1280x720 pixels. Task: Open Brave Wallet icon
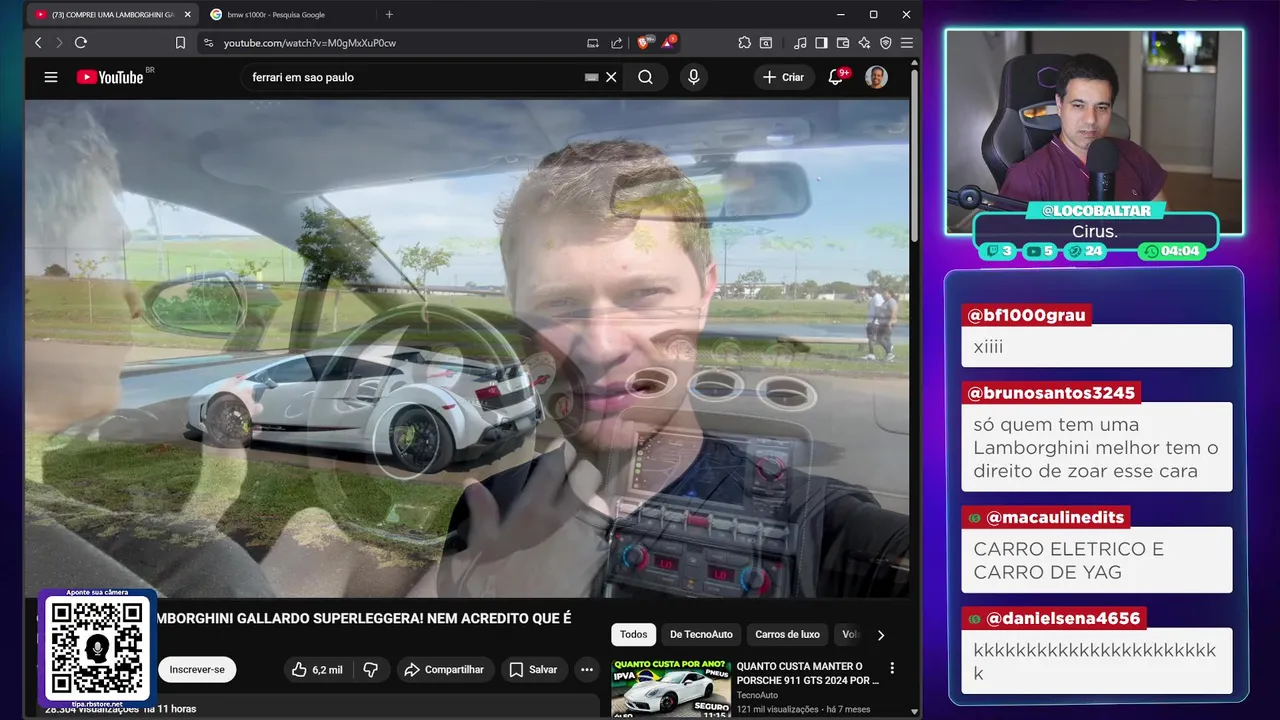click(843, 43)
